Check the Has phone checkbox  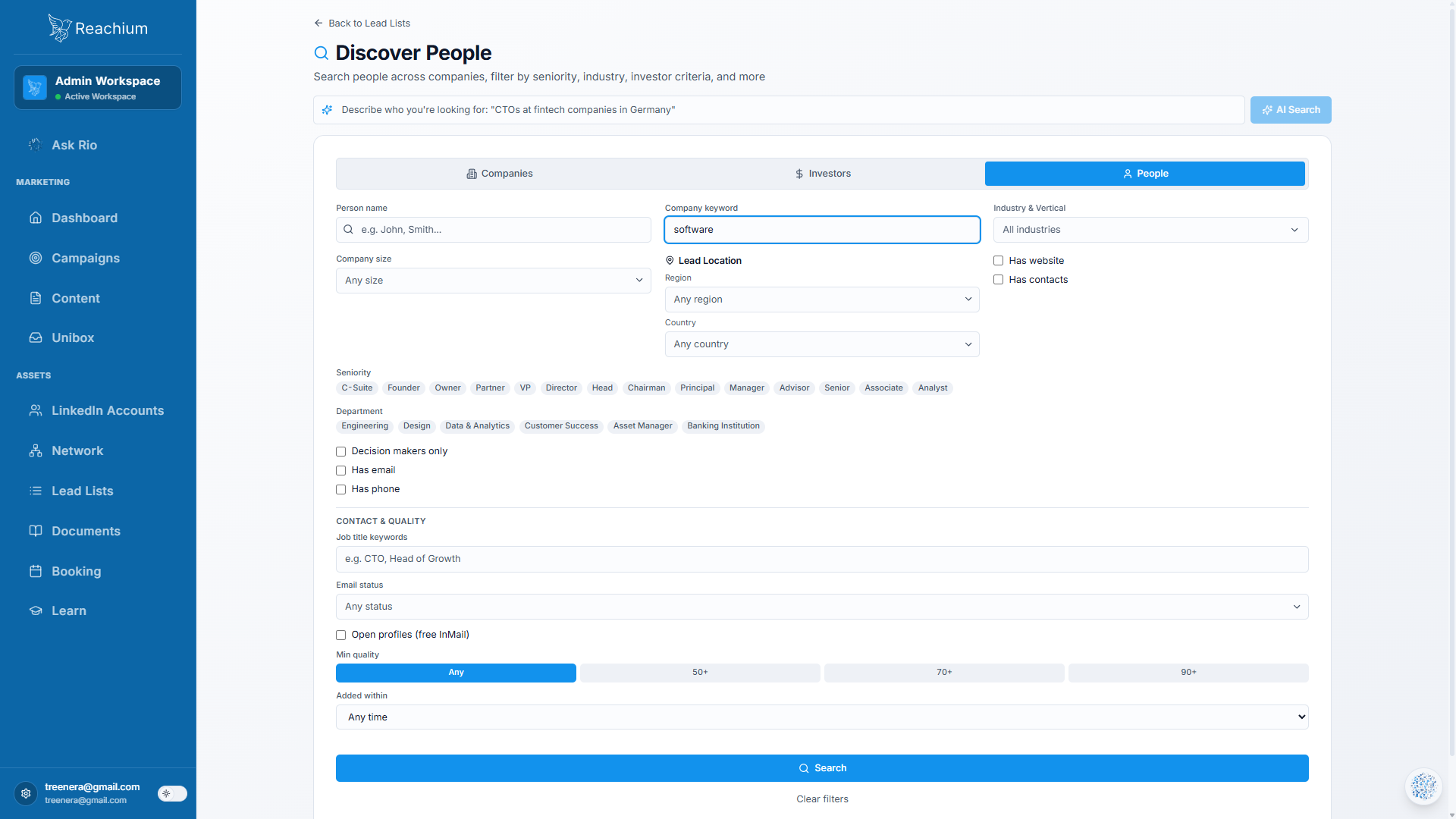pyautogui.click(x=341, y=489)
